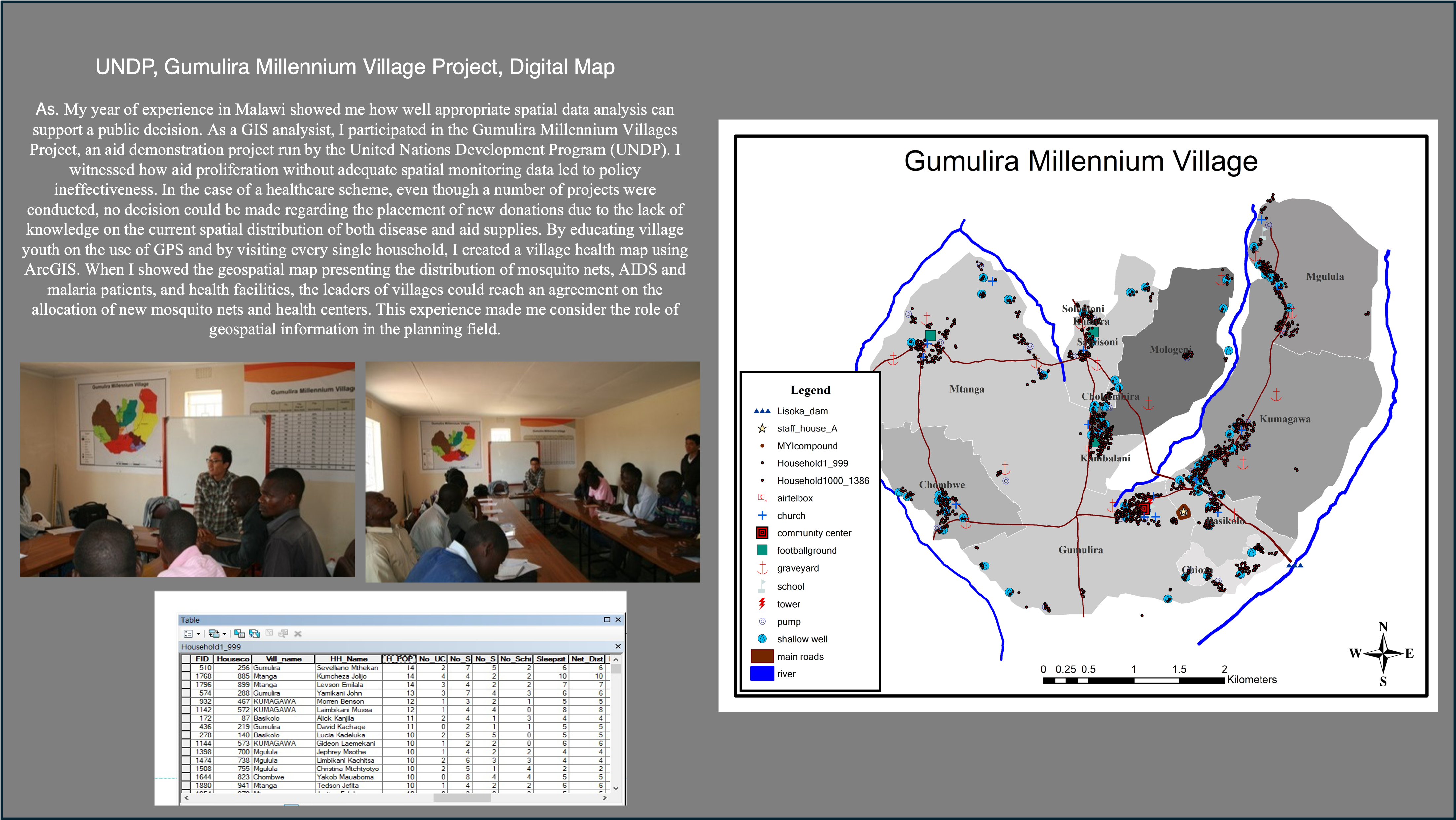Click the H_POP column header

tap(399, 659)
